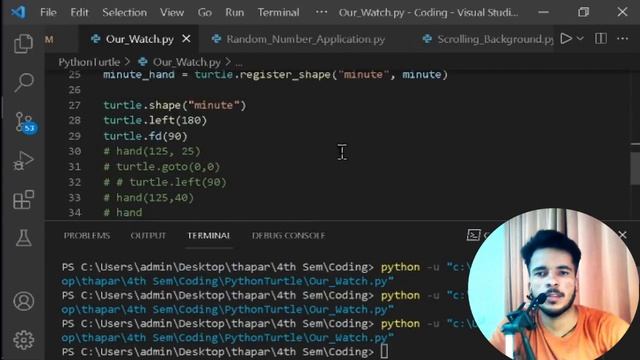Click the terminal shell launch profile icon

point(473,235)
